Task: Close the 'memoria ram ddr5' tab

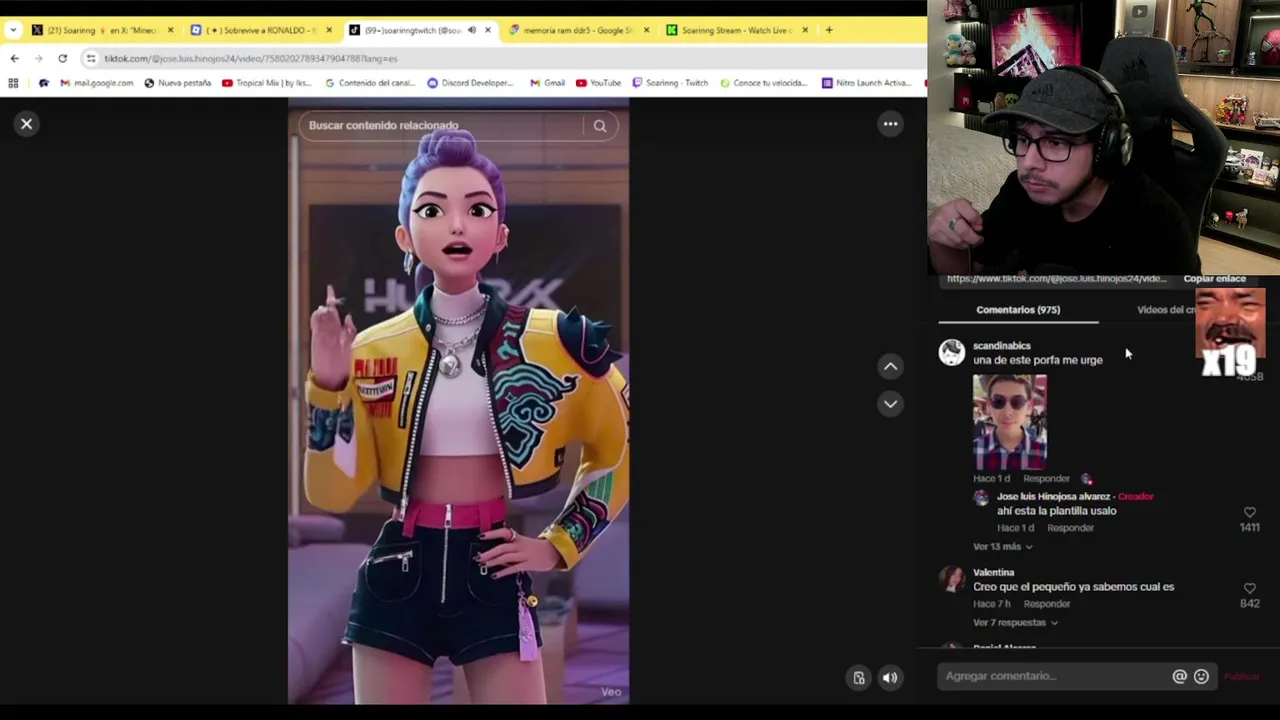Action: pos(646,30)
